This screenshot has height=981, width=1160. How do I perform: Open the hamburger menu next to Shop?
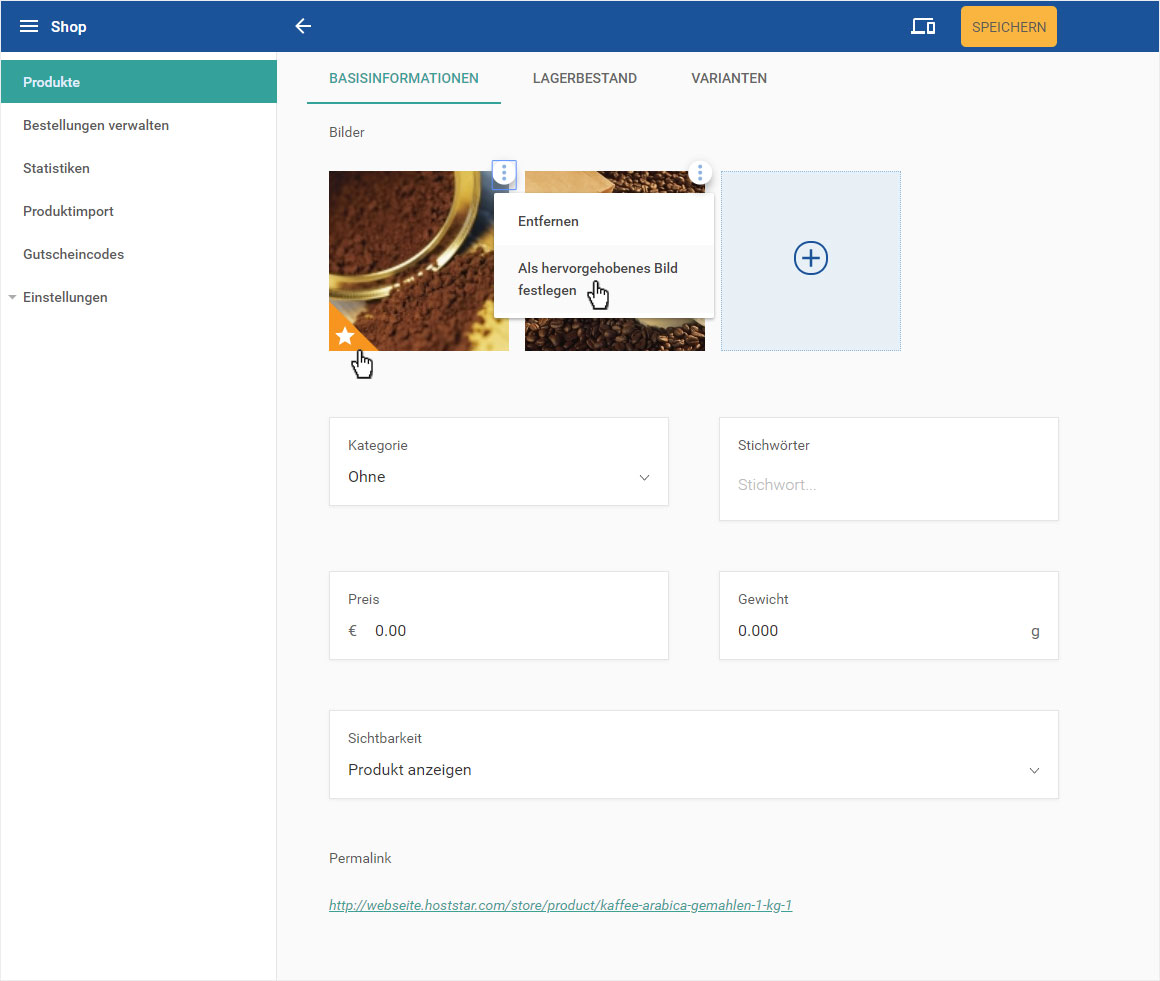[x=29, y=27]
